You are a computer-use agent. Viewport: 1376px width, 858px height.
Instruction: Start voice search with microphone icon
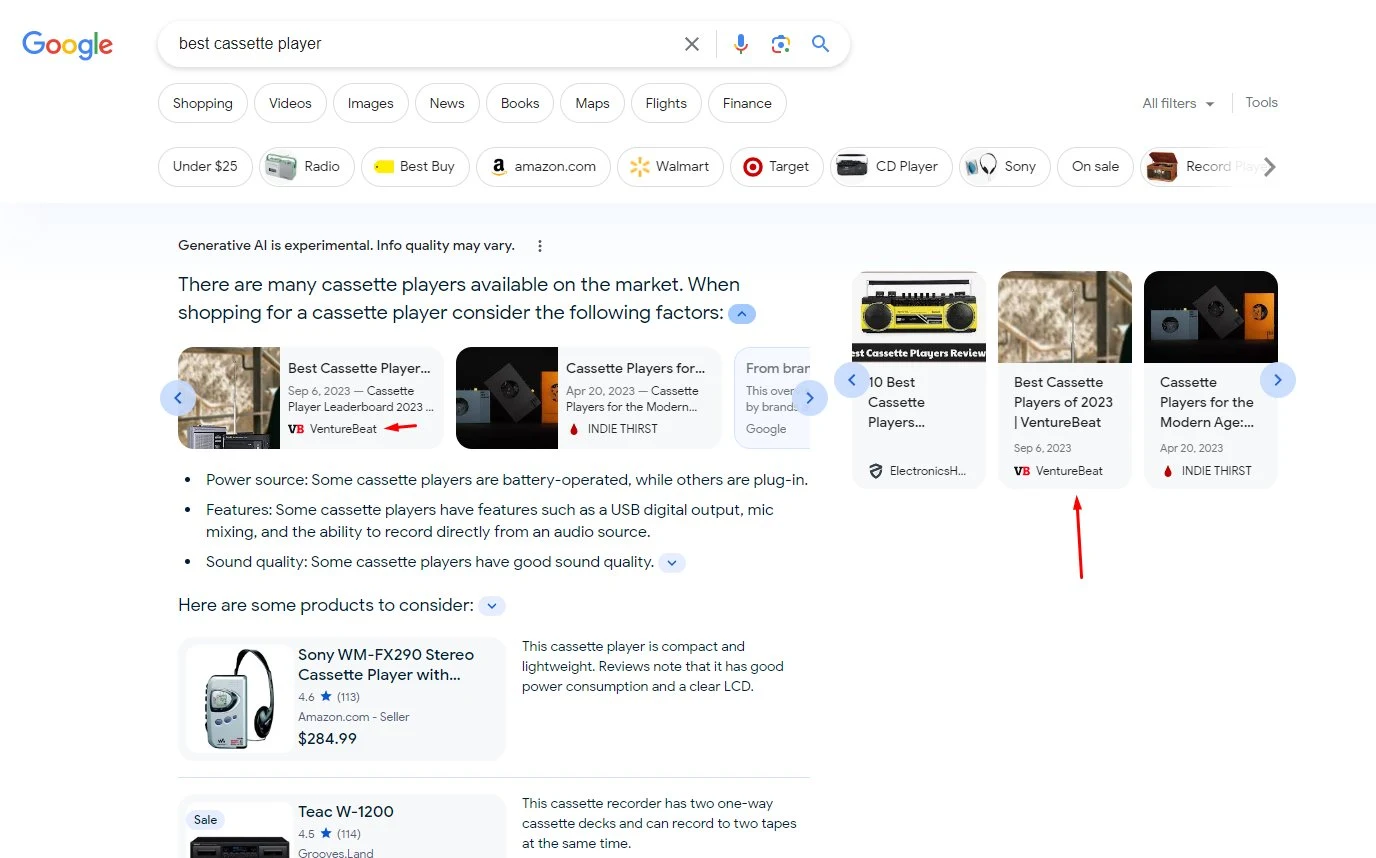click(741, 44)
